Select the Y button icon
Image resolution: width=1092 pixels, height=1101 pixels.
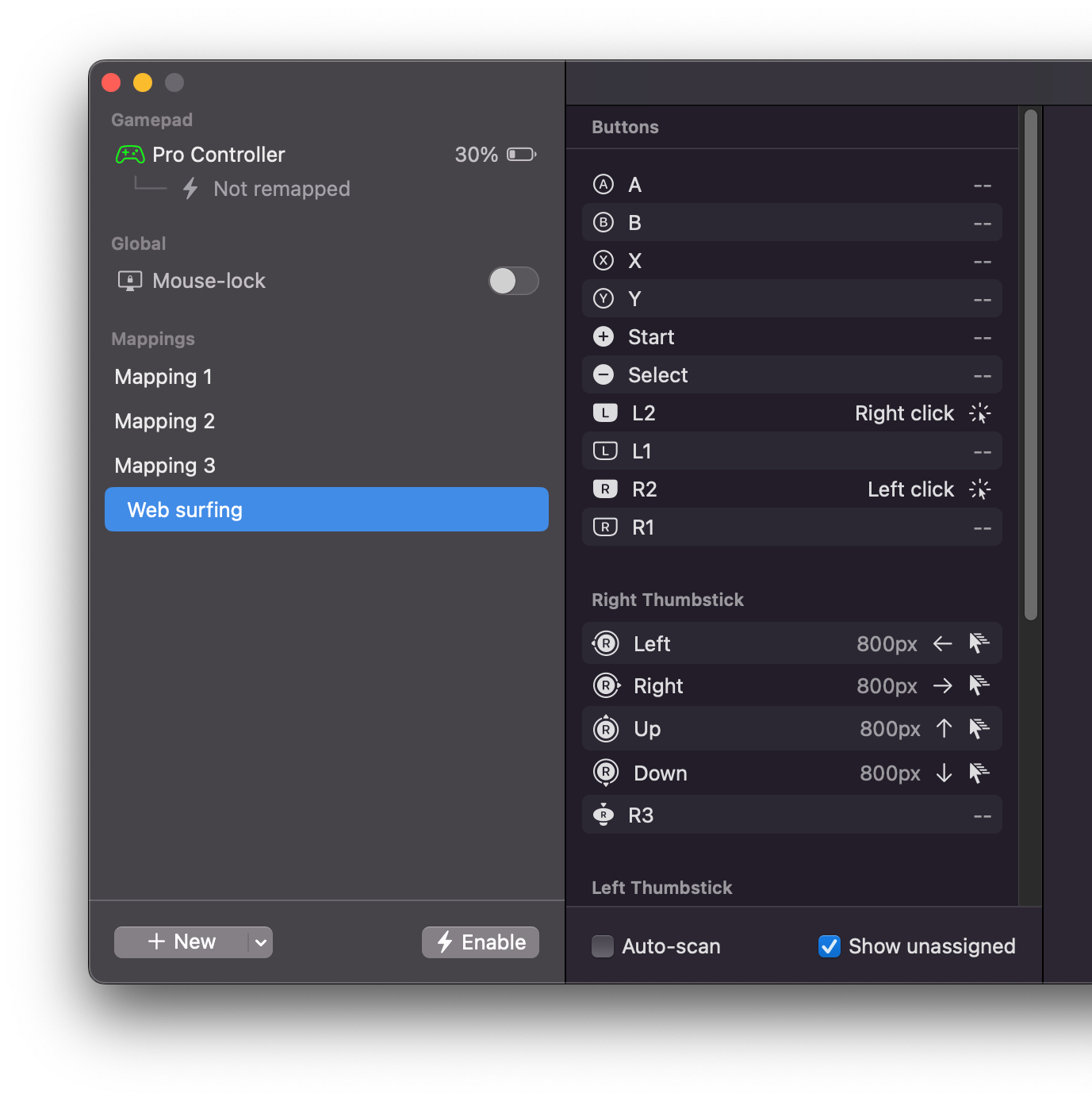click(603, 299)
